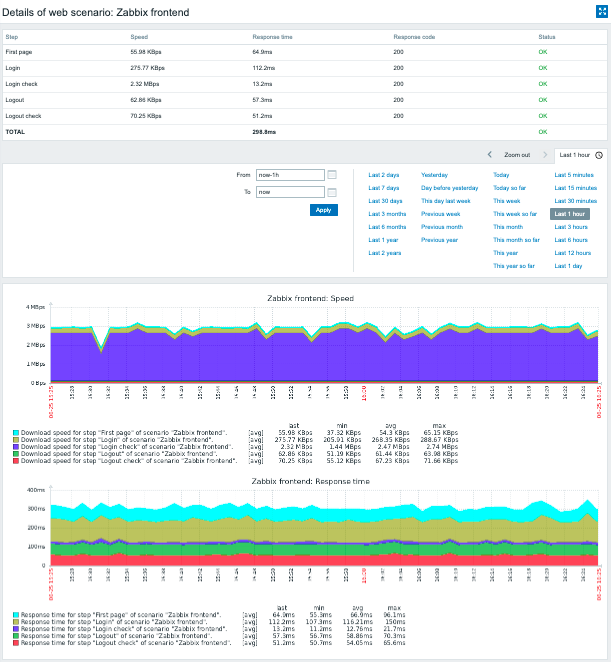Click the From time input field
The height and width of the screenshot is (662, 611).
(x=290, y=175)
